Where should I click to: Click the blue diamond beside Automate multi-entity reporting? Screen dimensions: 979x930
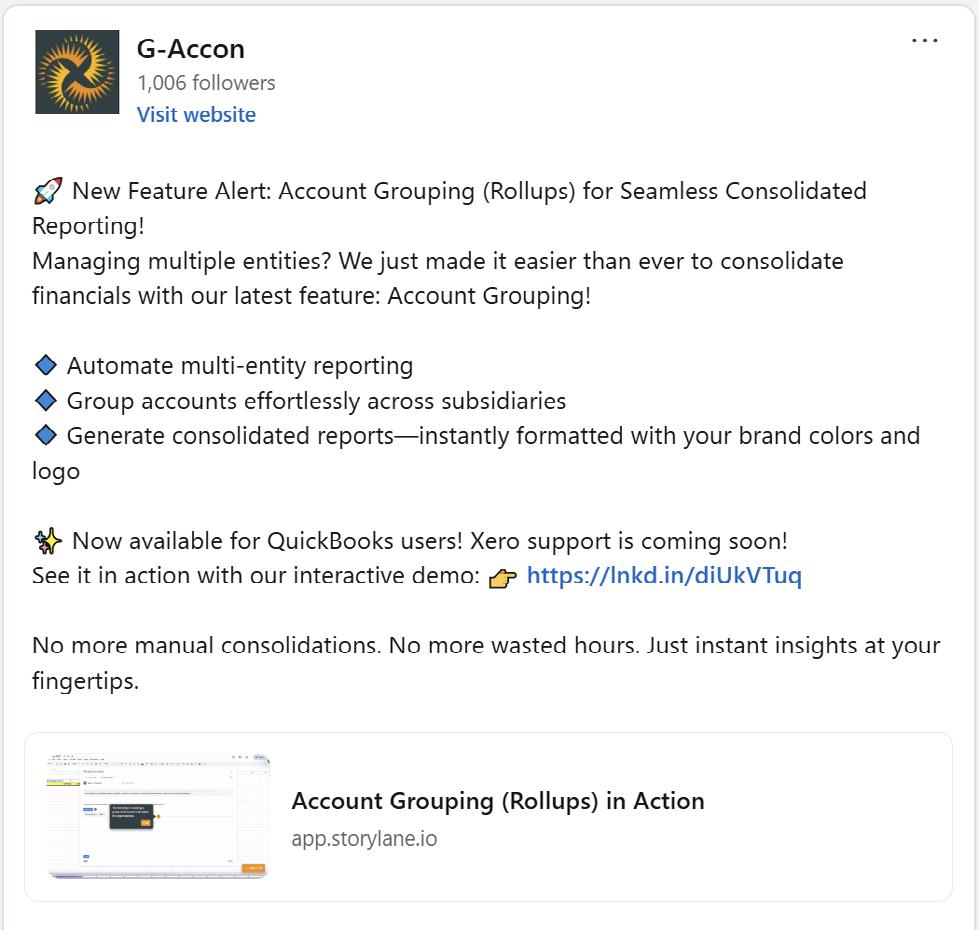45,366
